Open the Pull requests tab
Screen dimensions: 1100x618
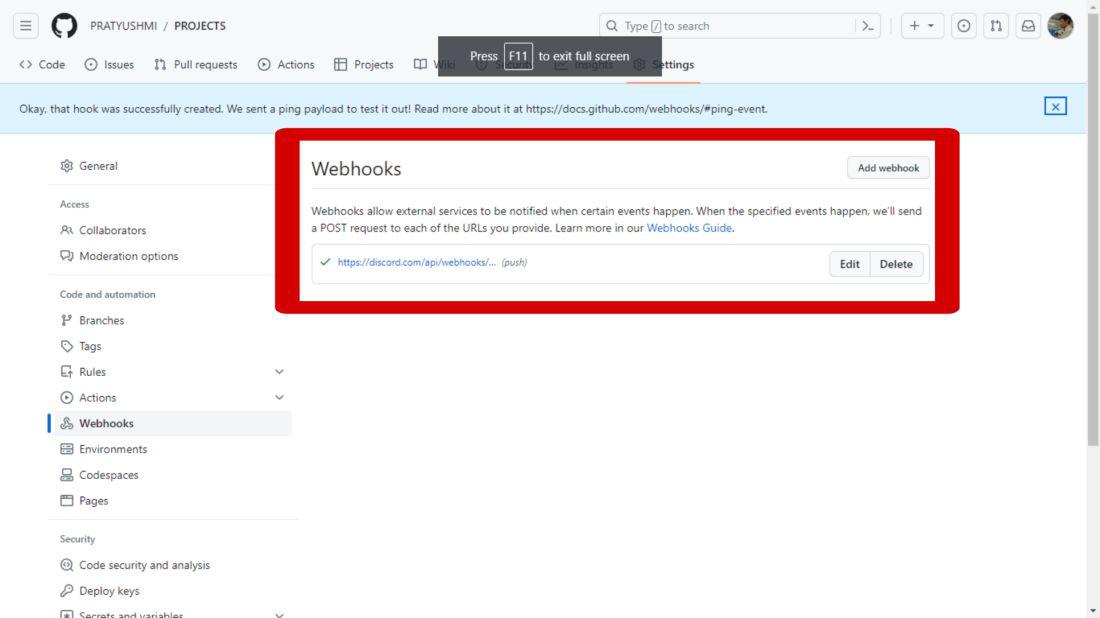[x=196, y=65]
